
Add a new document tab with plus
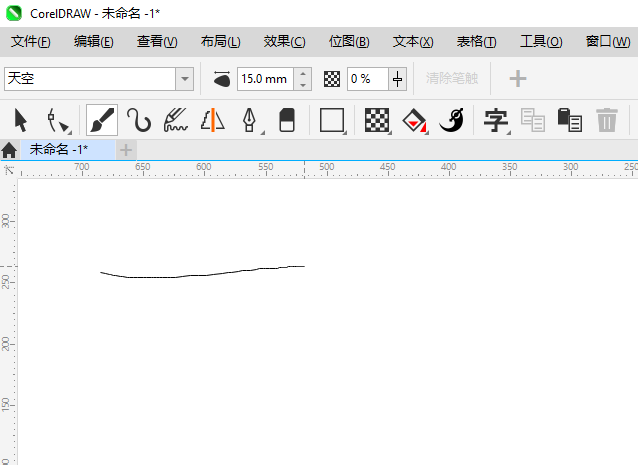click(x=126, y=150)
